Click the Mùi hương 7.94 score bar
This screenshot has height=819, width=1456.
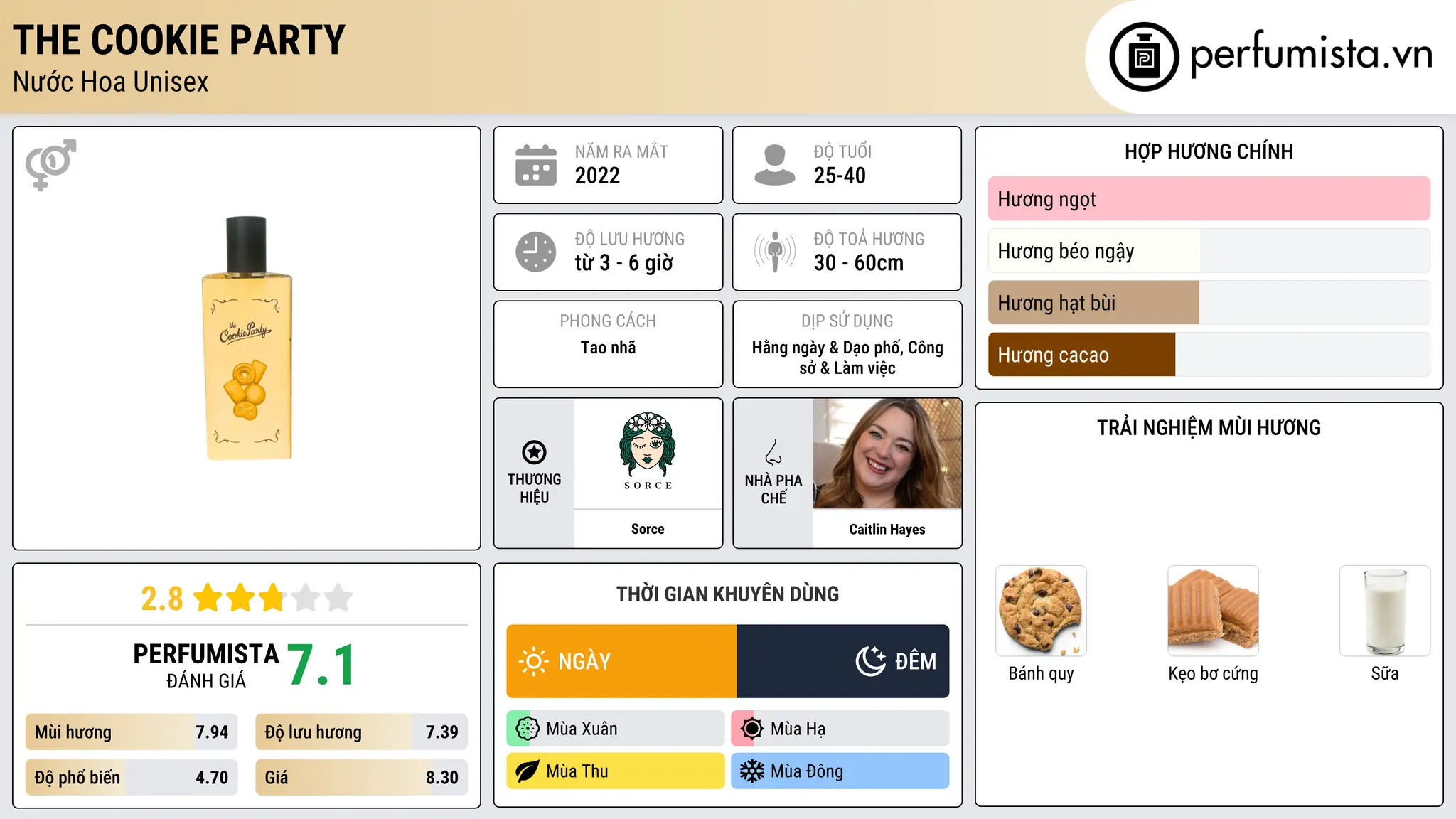click(132, 732)
